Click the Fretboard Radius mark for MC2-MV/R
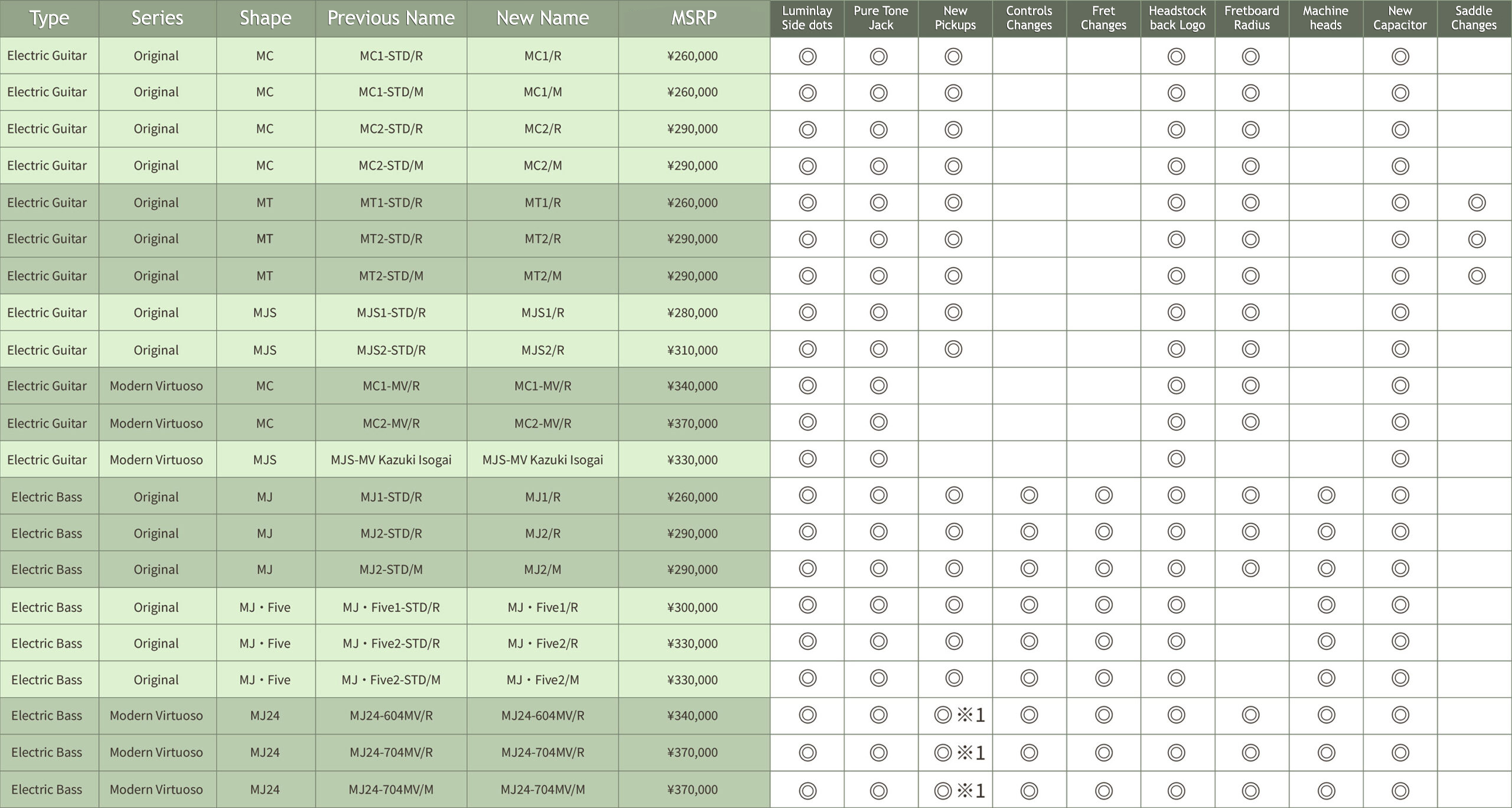This screenshot has height=808, width=1512. [1250, 422]
